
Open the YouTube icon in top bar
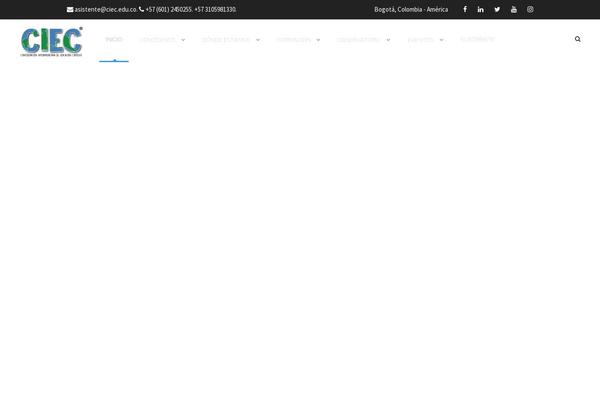(x=514, y=9)
